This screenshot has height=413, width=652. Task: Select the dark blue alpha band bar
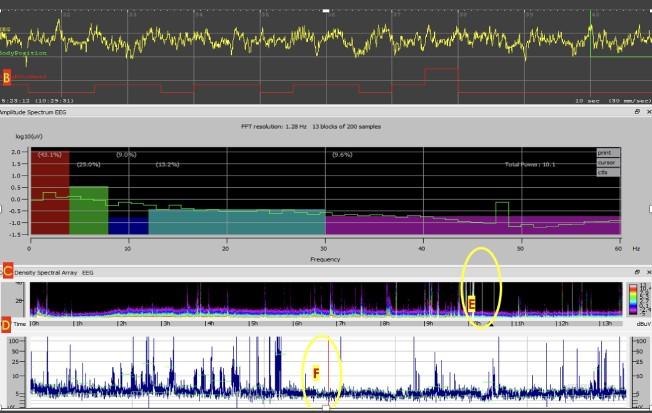[128, 225]
